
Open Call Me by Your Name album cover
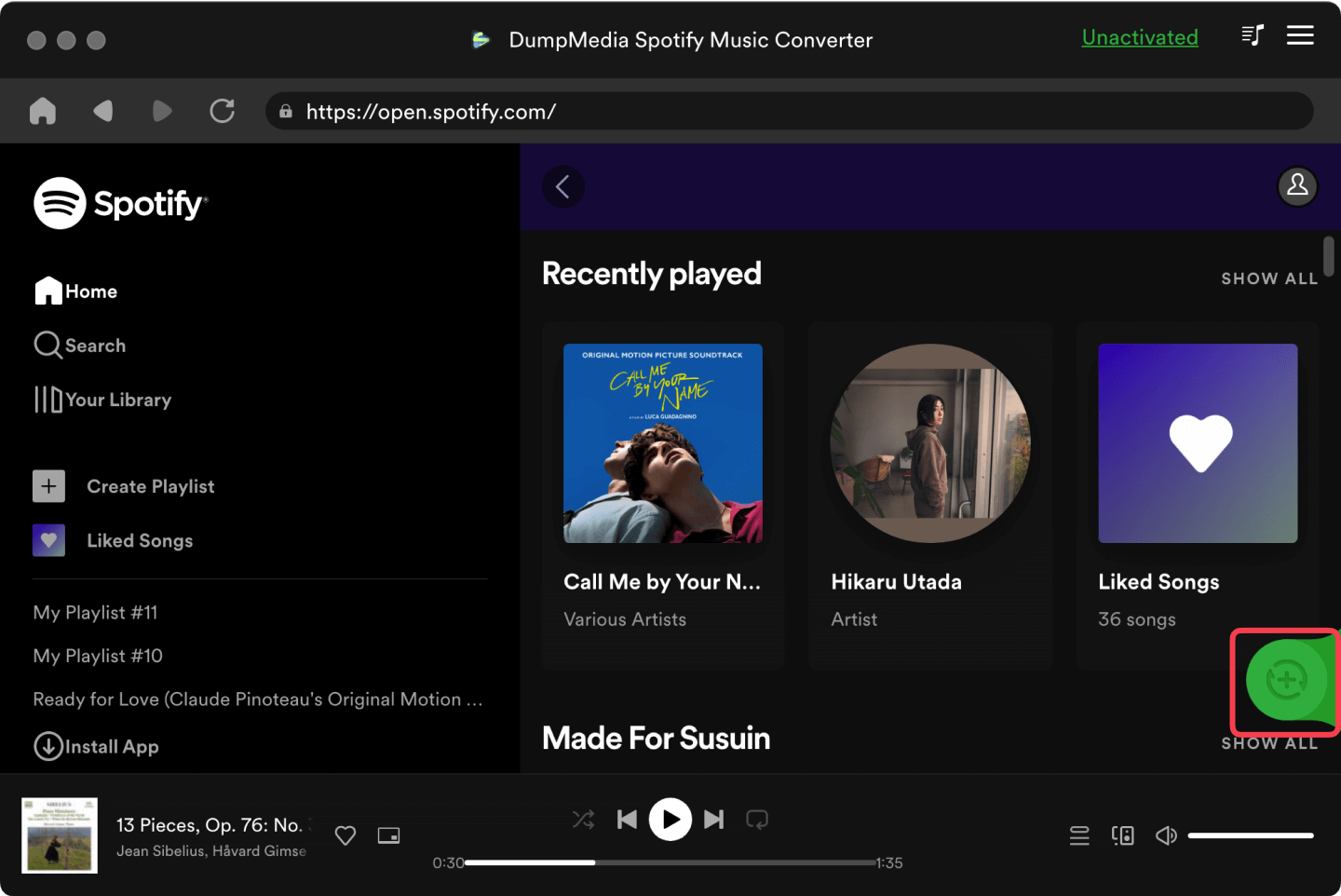(663, 443)
